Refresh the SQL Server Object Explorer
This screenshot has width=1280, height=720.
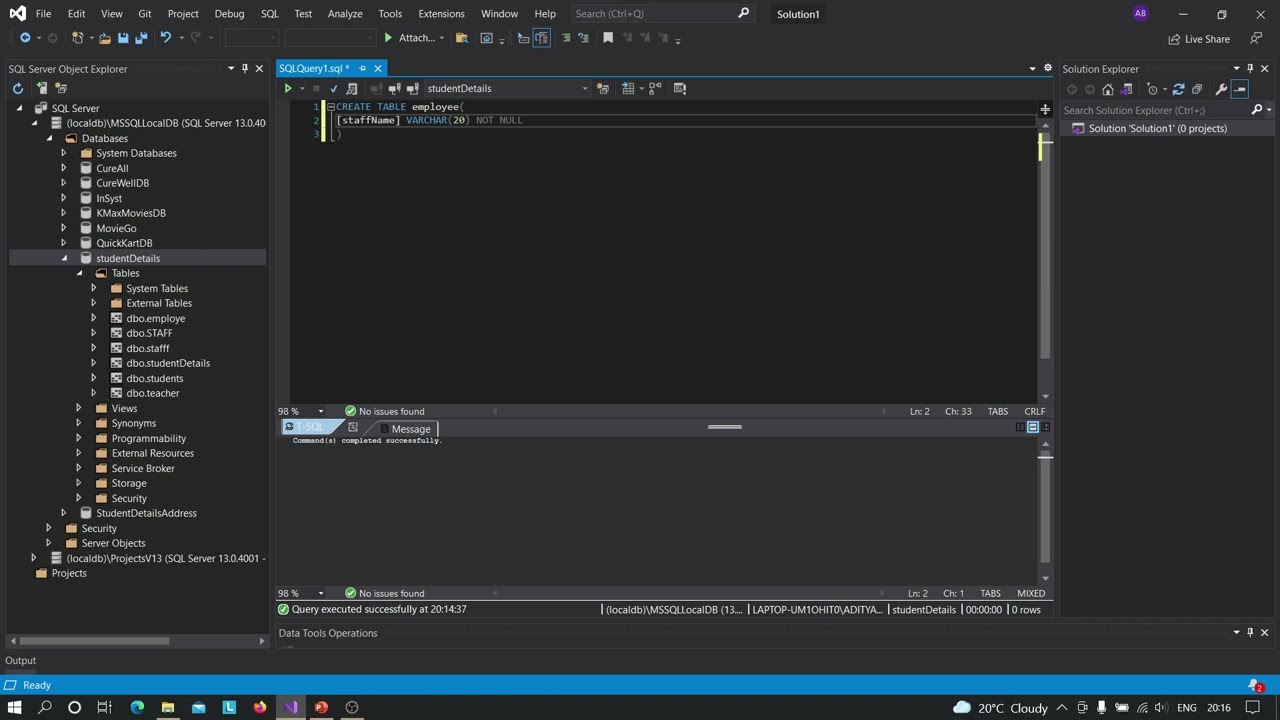point(18,88)
